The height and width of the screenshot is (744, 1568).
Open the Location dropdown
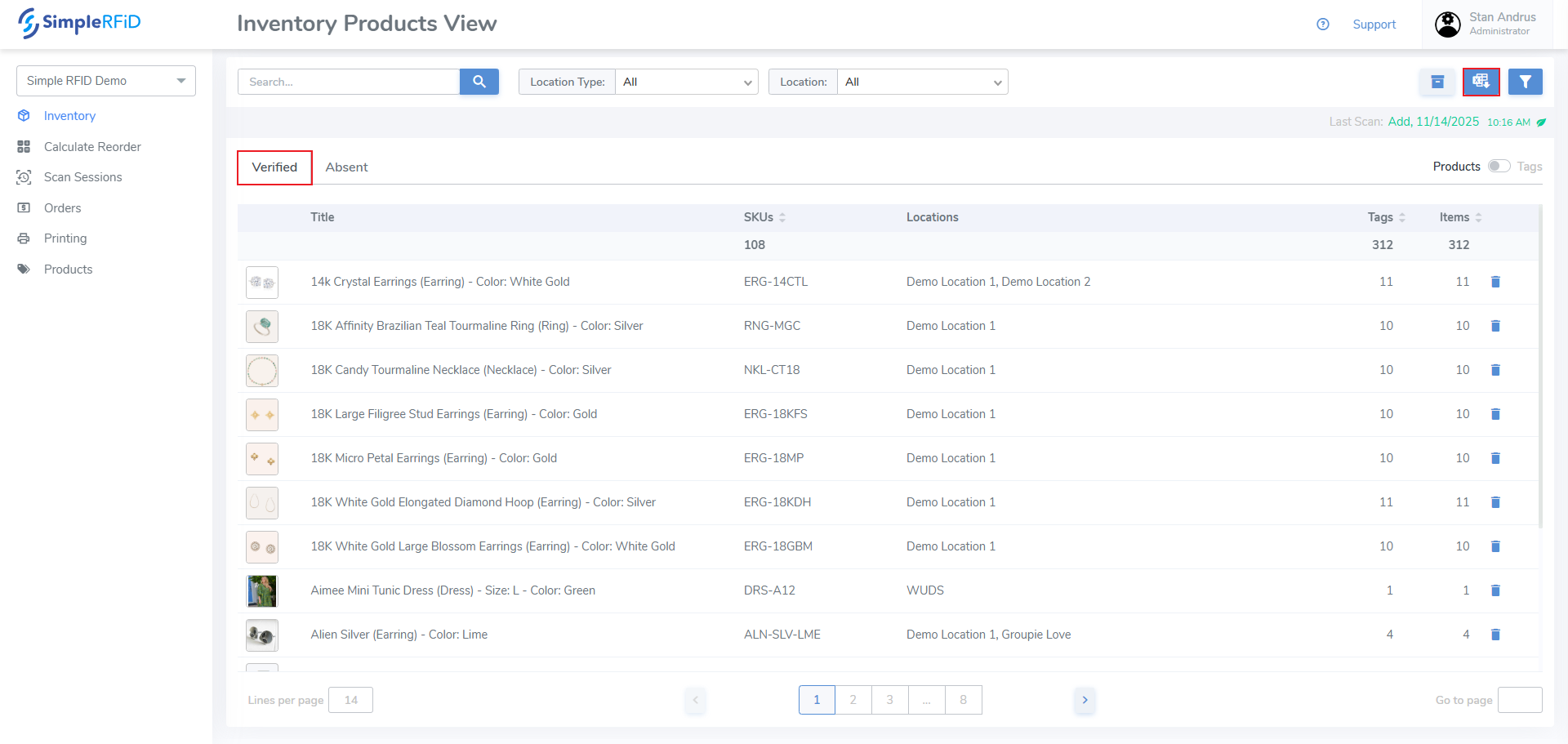pos(922,82)
